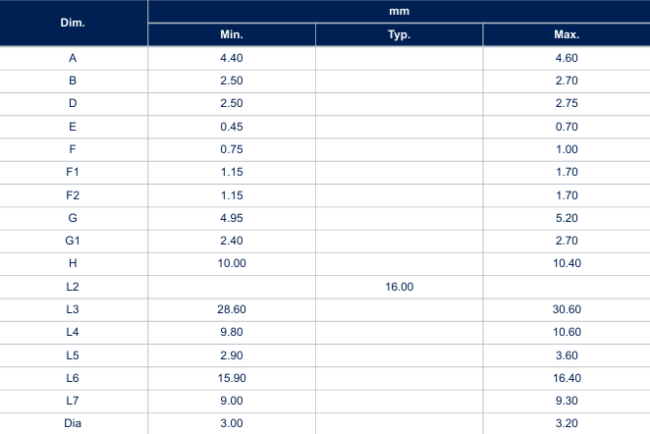The height and width of the screenshot is (434, 650).
Task: Click the mm header cell
Action: coord(398,11)
